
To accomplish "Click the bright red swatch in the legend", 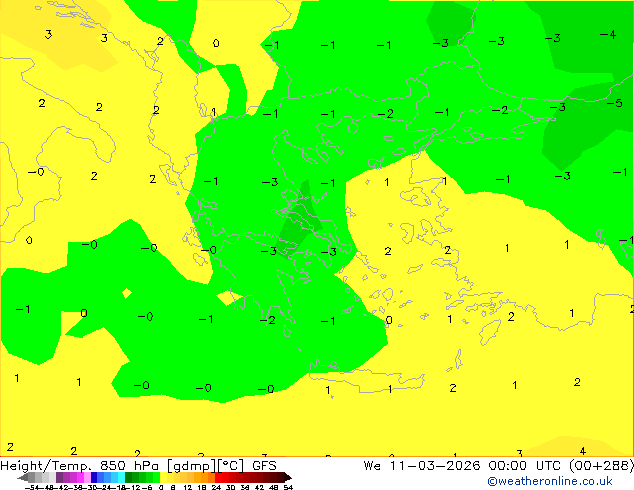I will 218,477.
